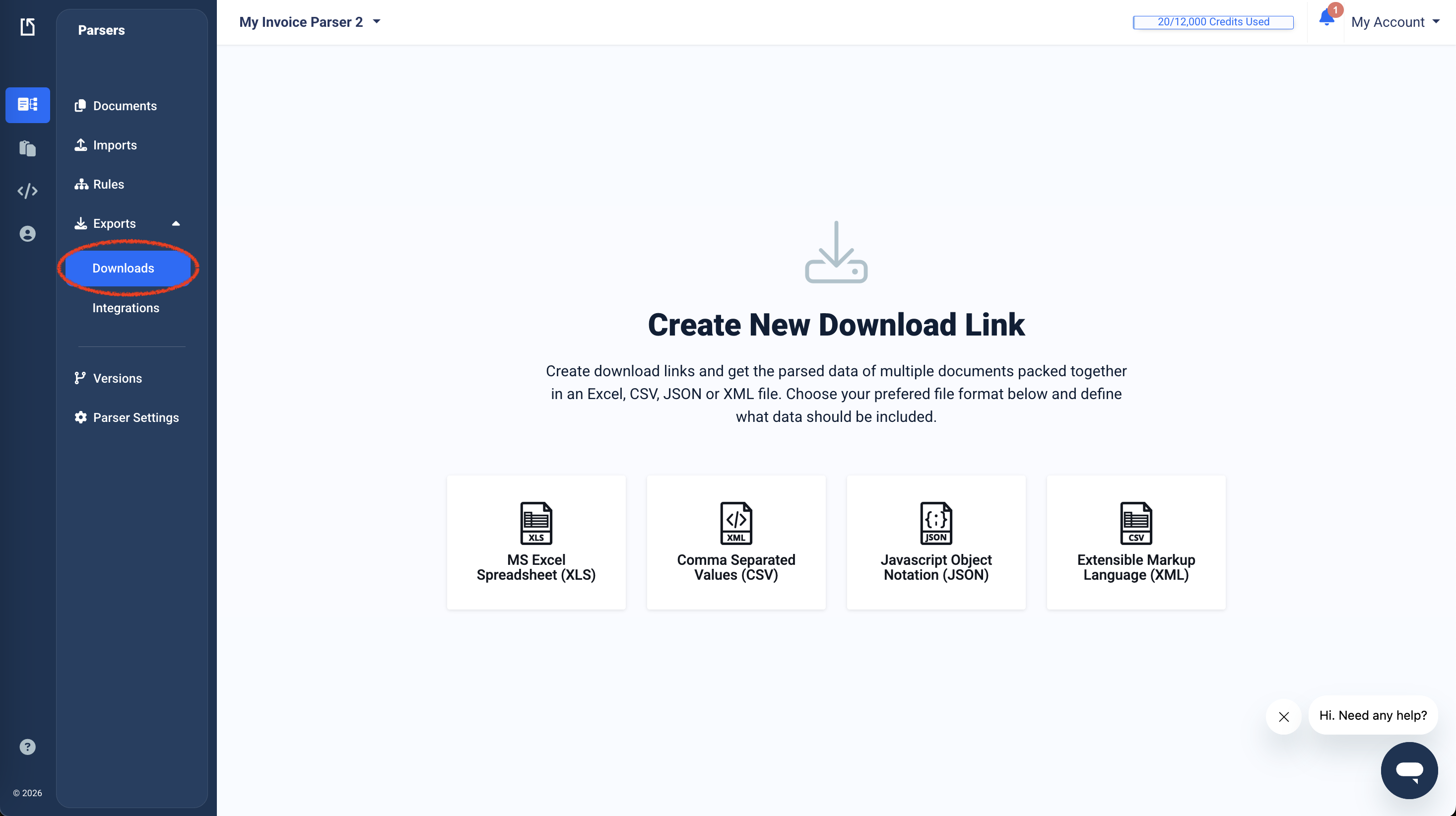Select the Parsers icon in the icon rail

[x=27, y=105]
